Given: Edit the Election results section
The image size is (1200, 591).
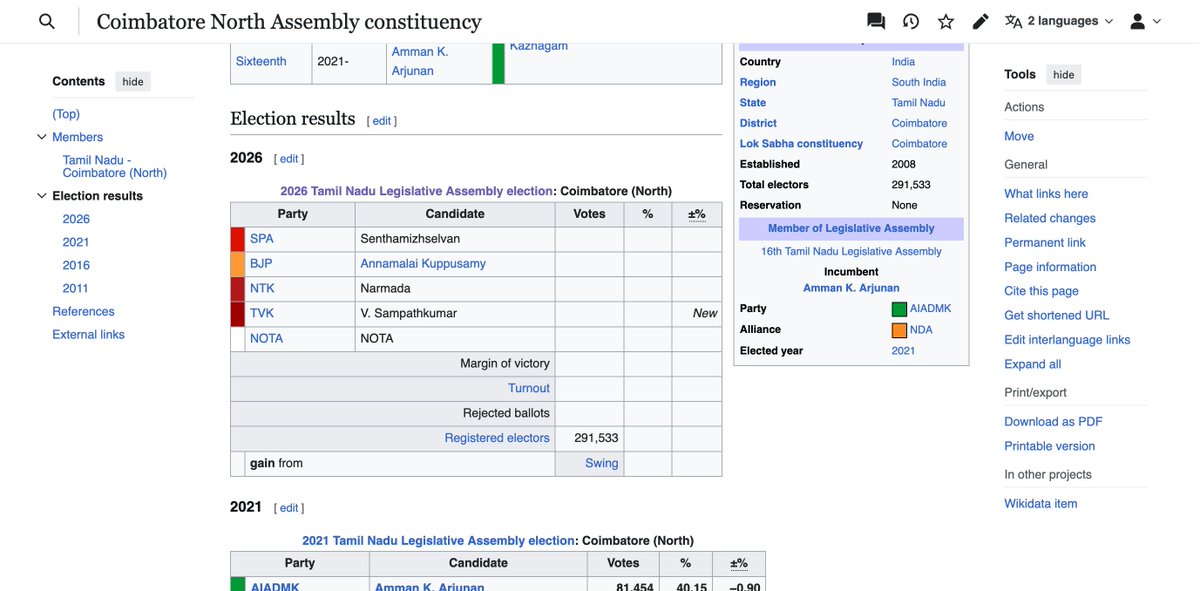Looking at the screenshot, I should [x=382, y=121].
